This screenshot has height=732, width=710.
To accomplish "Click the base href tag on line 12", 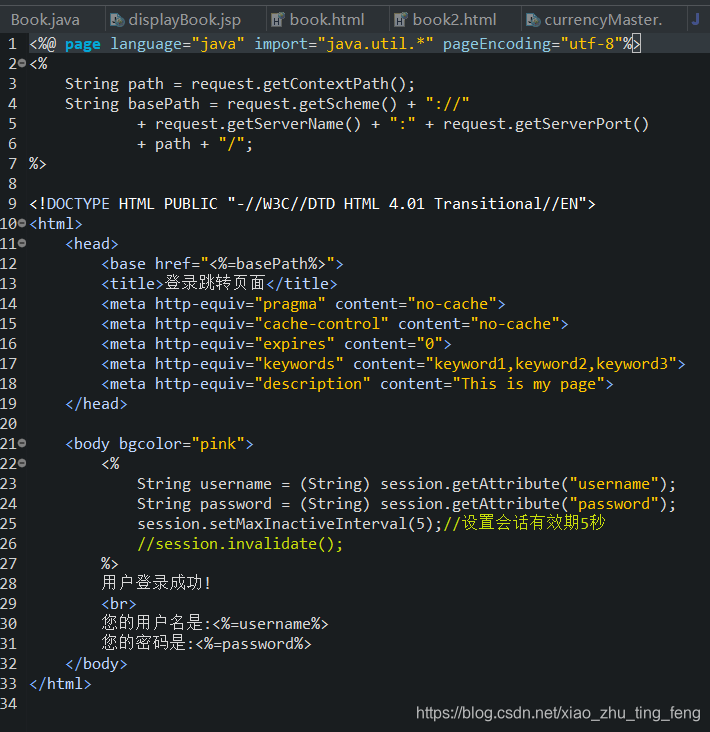I will [222, 264].
